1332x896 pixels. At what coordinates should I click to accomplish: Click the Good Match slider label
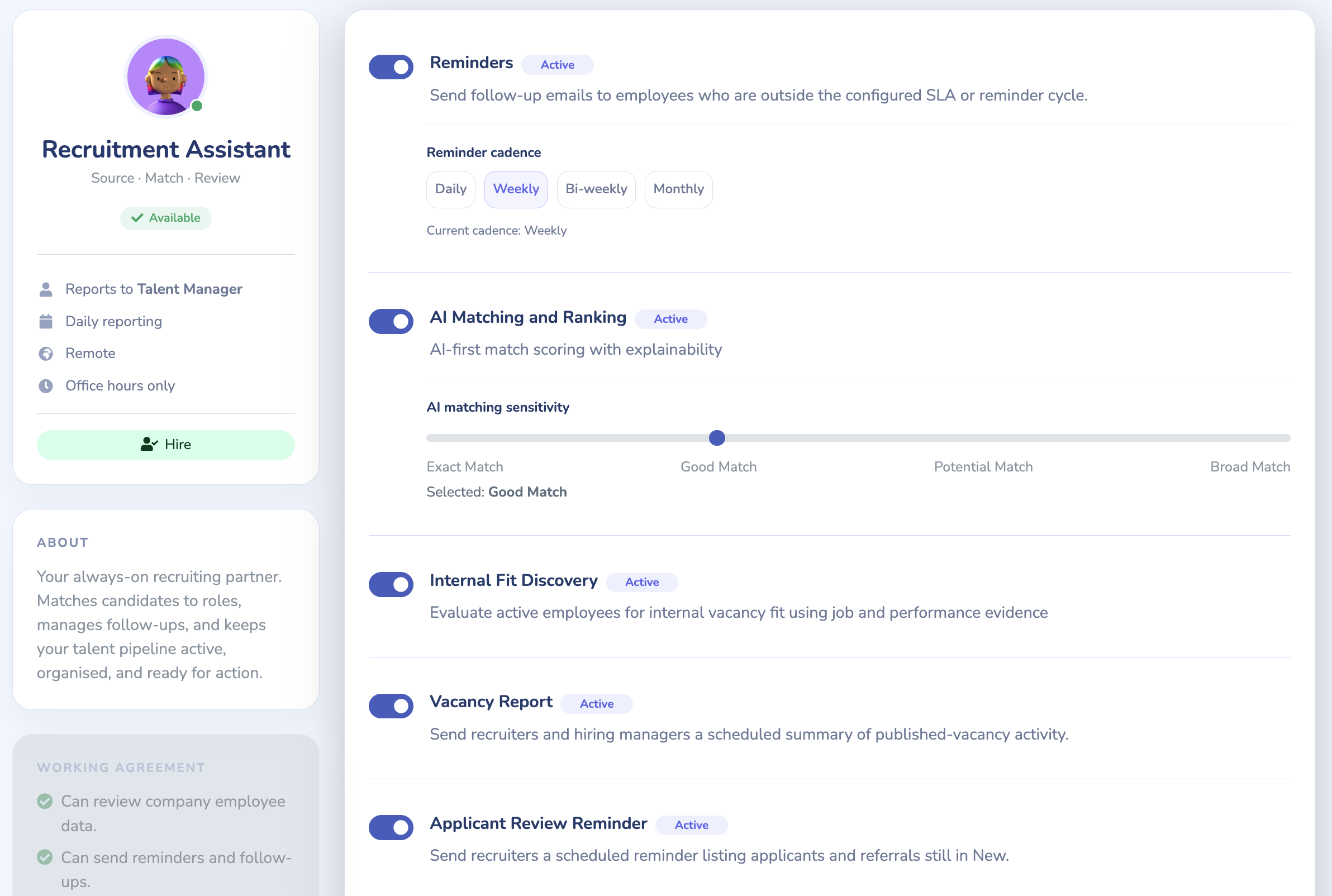coord(719,467)
